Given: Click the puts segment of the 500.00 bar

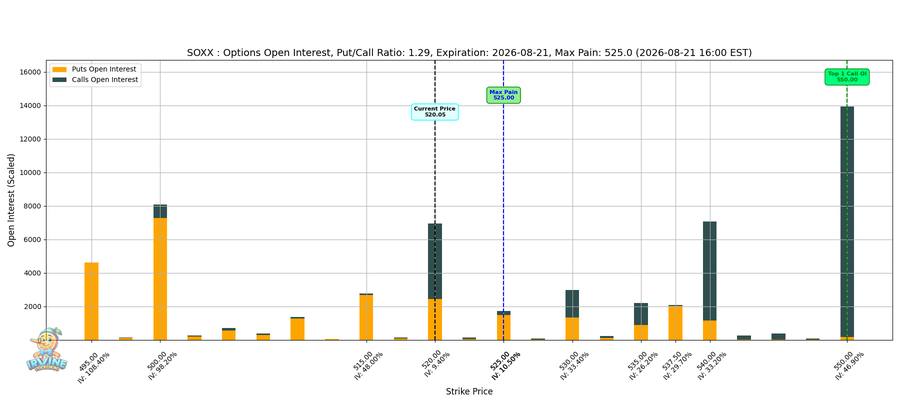Looking at the screenshot, I should point(160,279).
